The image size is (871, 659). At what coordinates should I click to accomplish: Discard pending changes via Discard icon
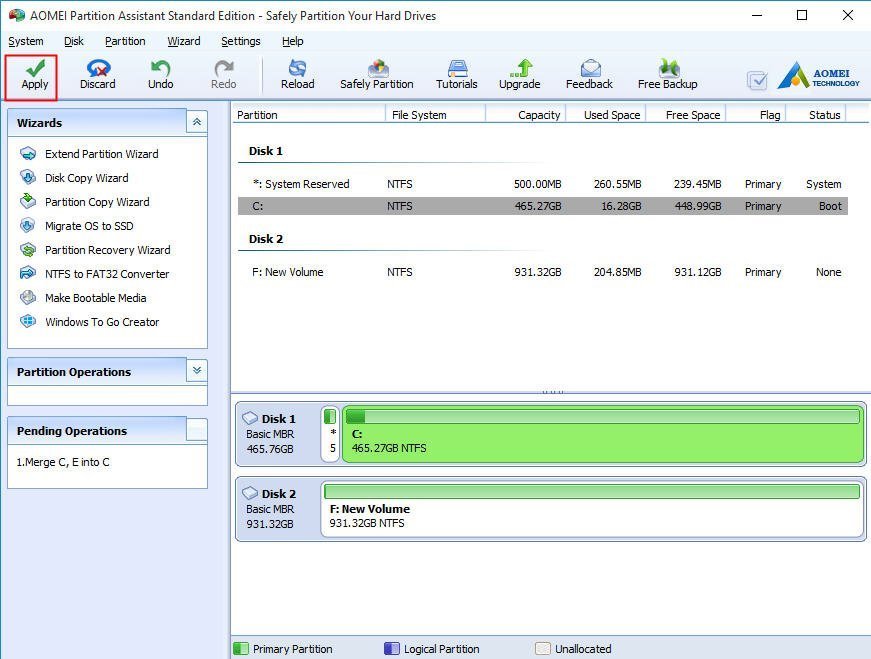tap(98, 75)
